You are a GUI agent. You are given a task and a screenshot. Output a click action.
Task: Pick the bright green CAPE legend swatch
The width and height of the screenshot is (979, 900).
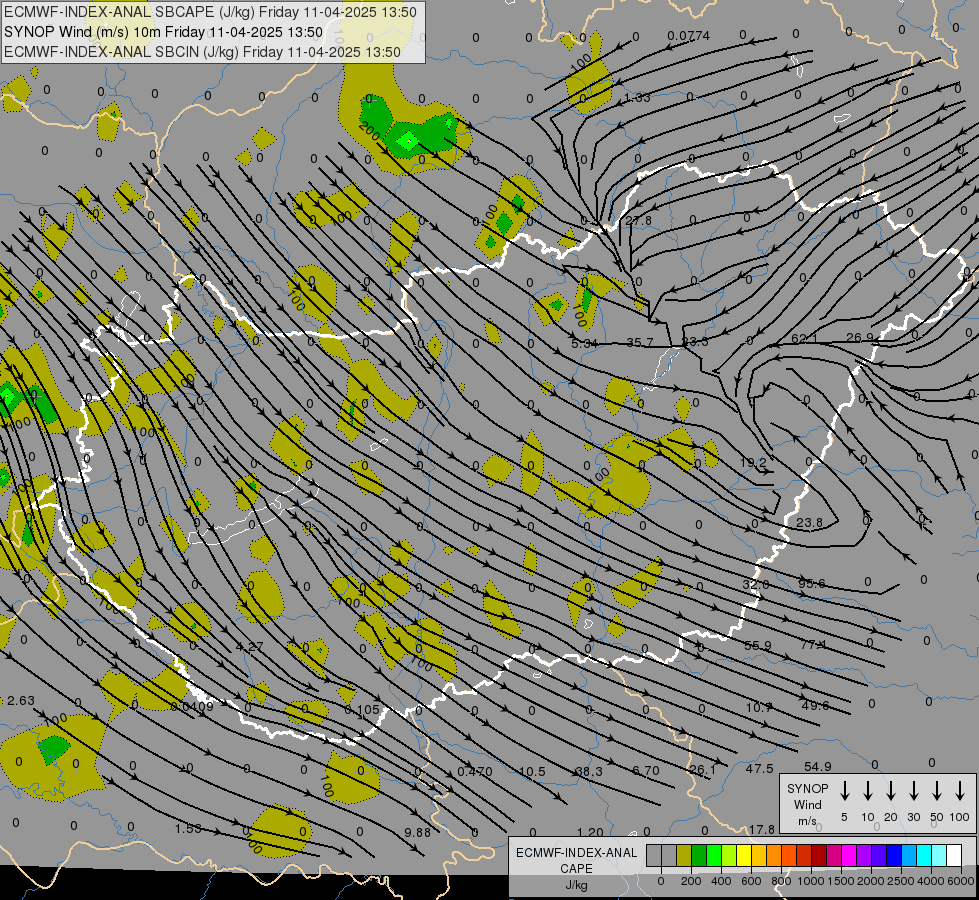(714, 855)
